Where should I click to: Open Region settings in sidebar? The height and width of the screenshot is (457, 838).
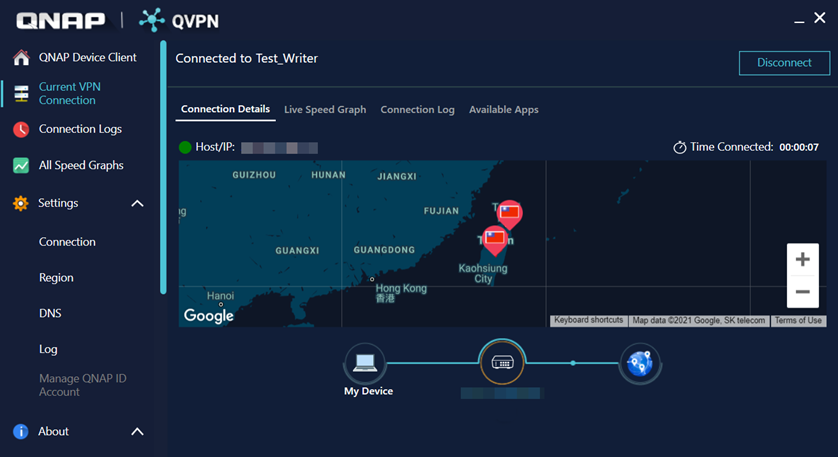56,277
